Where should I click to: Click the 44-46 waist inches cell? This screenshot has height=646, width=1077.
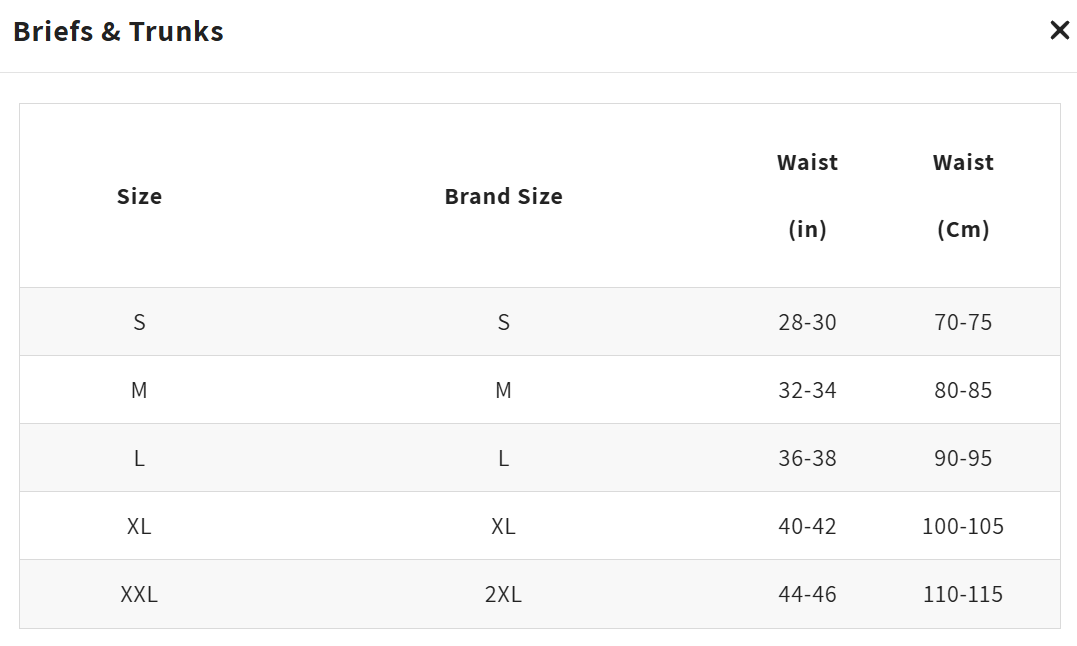click(x=807, y=594)
